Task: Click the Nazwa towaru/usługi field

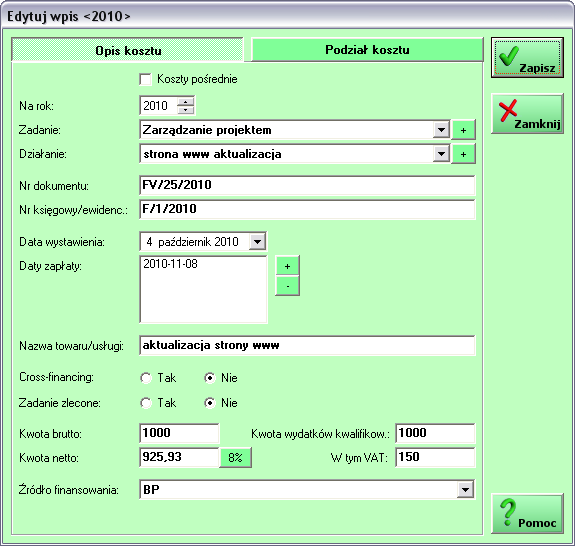Action: coord(307,345)
